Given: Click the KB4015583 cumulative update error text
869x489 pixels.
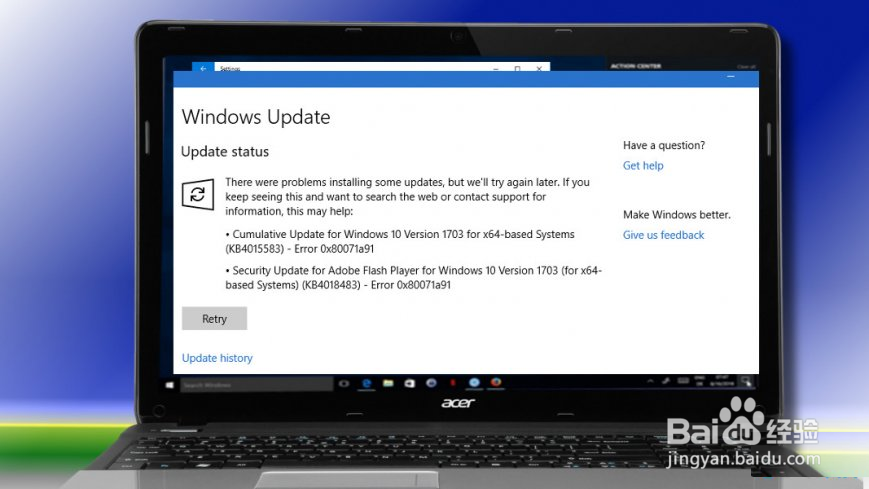Looking at the screenshot, I should 400,242.
